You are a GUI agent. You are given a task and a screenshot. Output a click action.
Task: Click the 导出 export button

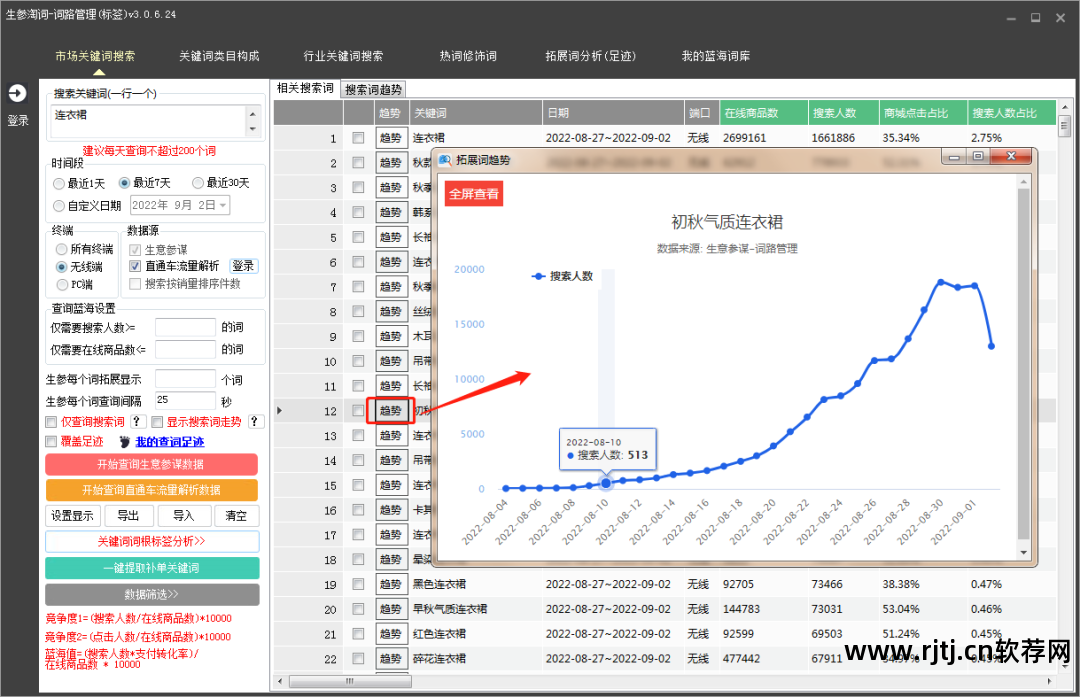tap(129, 515)
